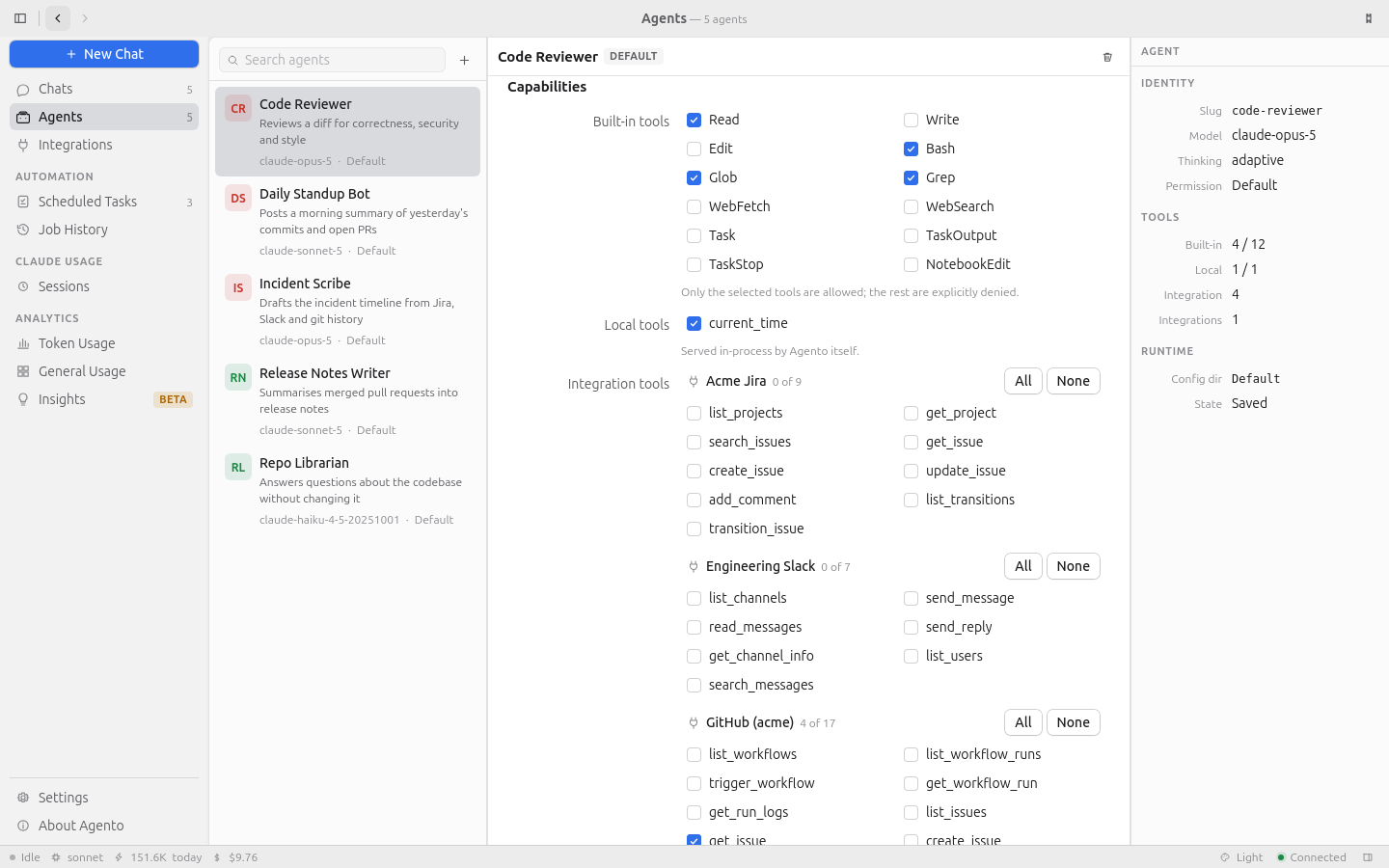Image resolution: width=1389 pixels, height=868 pixels.
Task: Open Settings in the sidebar
Action: [104, 798]
